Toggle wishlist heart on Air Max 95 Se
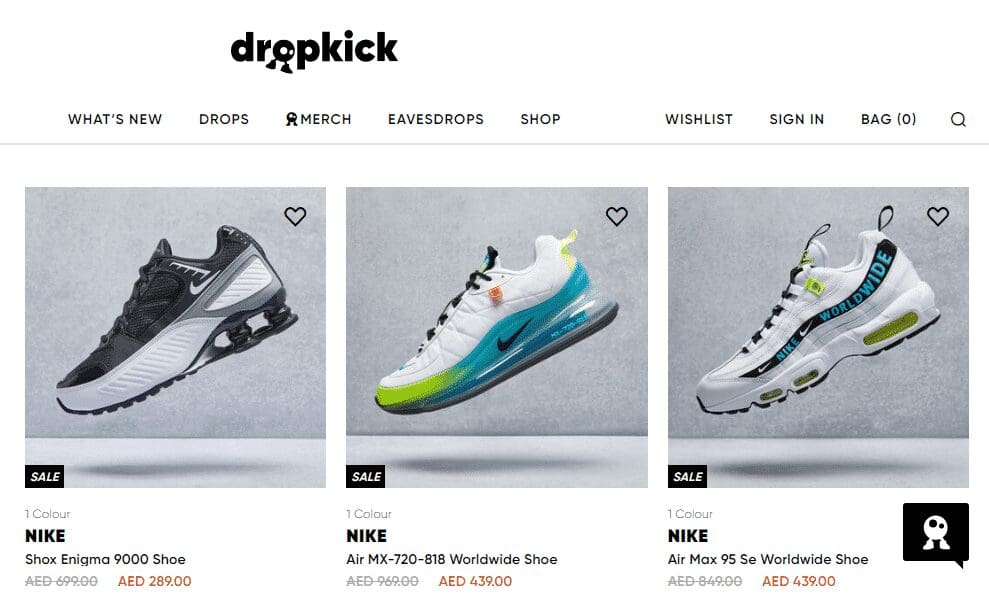 [938, 216]
